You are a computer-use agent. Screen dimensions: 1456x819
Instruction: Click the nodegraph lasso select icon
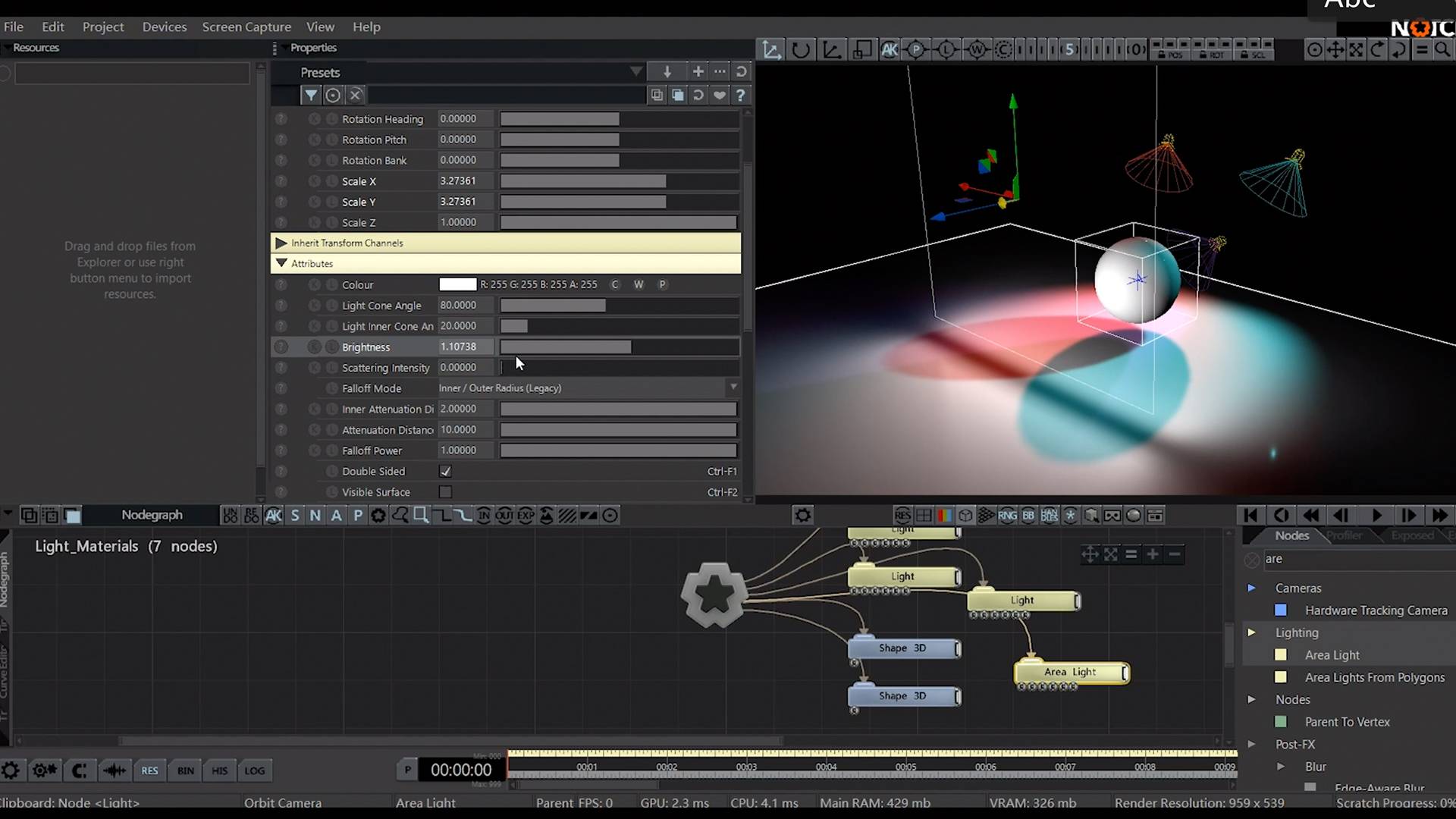click(x=400, y=516)
